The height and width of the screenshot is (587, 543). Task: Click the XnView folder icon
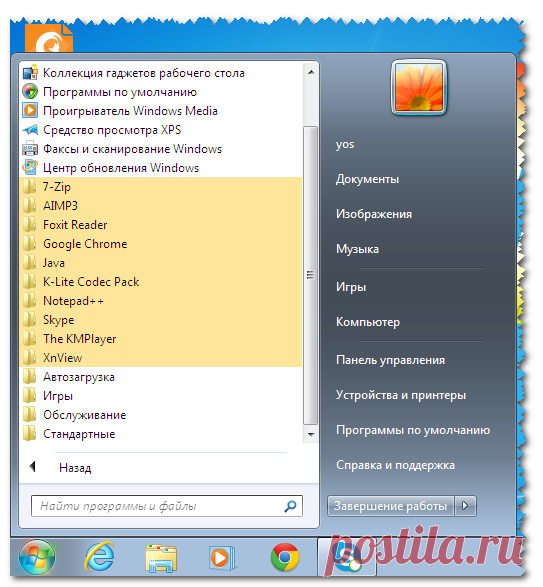pyautogui.click(x=30, y=358)
